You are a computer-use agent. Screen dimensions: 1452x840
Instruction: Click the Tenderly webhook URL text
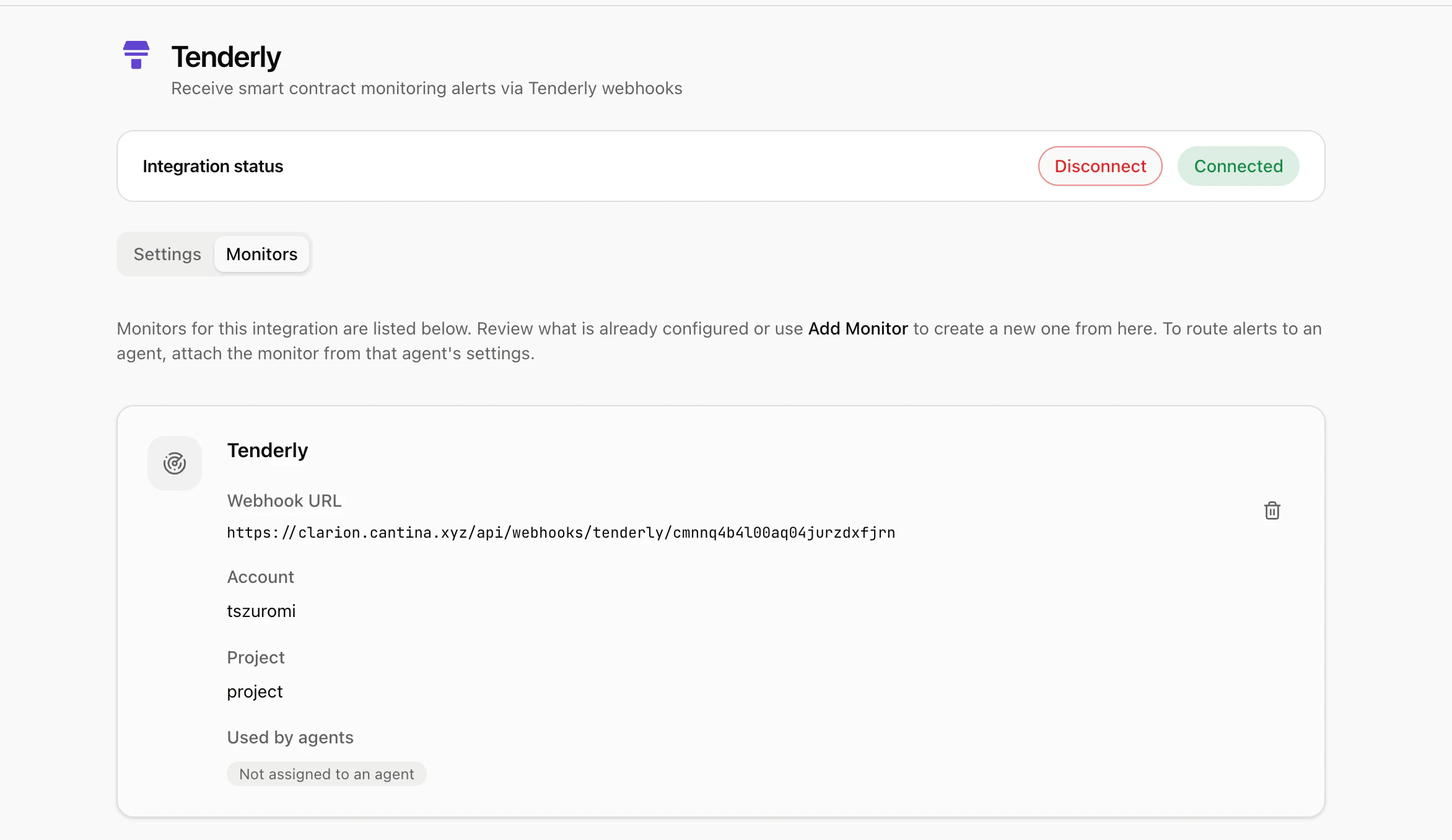click(561, 533)
